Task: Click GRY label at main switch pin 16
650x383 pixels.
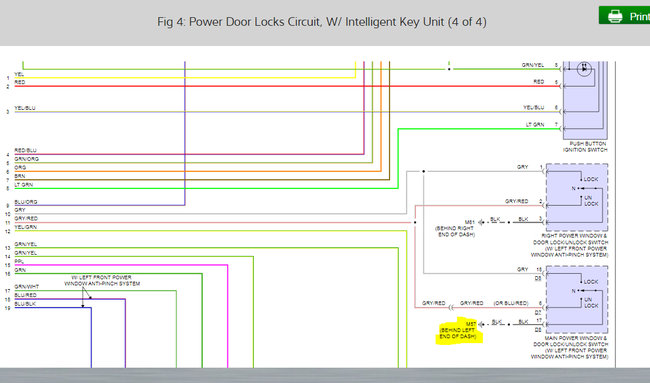Action: tap(522, 269)
